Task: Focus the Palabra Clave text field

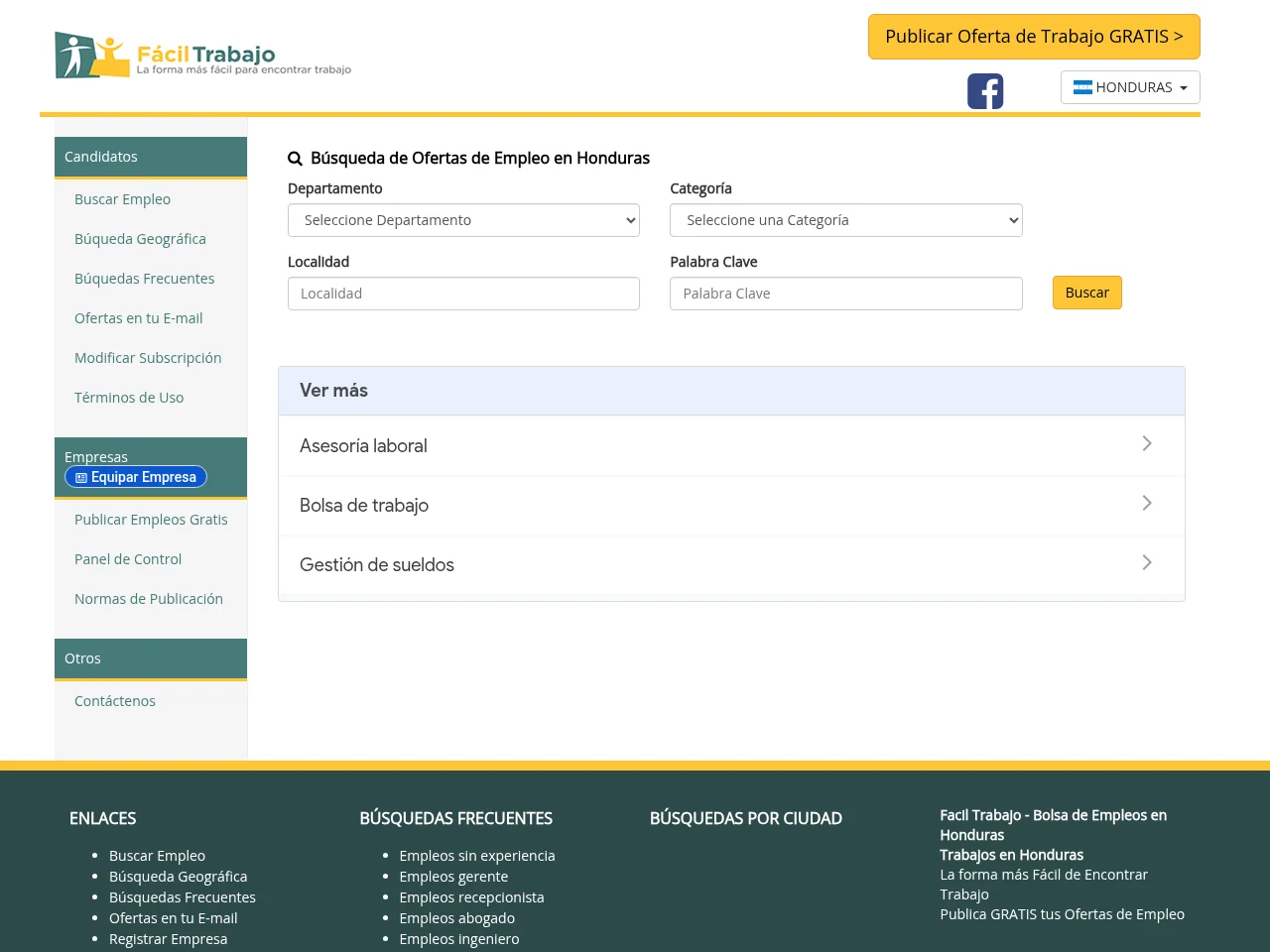Action: (846, 294)
